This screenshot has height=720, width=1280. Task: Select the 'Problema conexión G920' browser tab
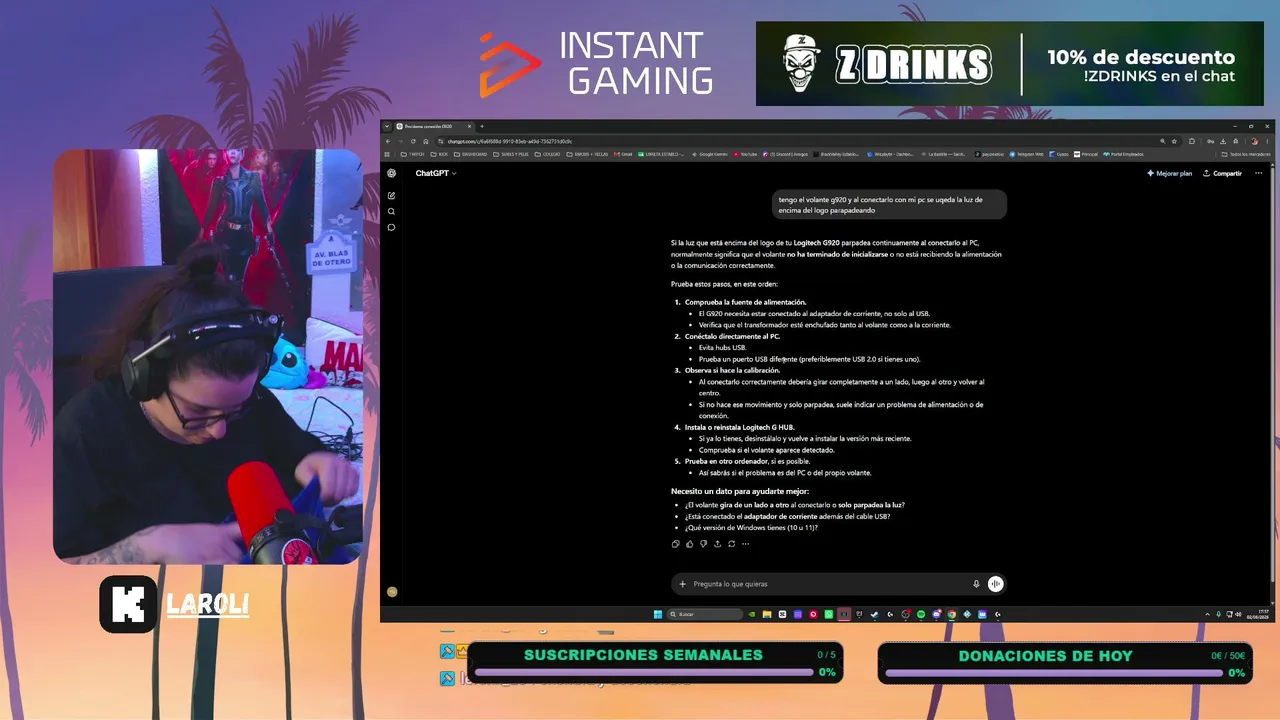click(x=433, y=127)
